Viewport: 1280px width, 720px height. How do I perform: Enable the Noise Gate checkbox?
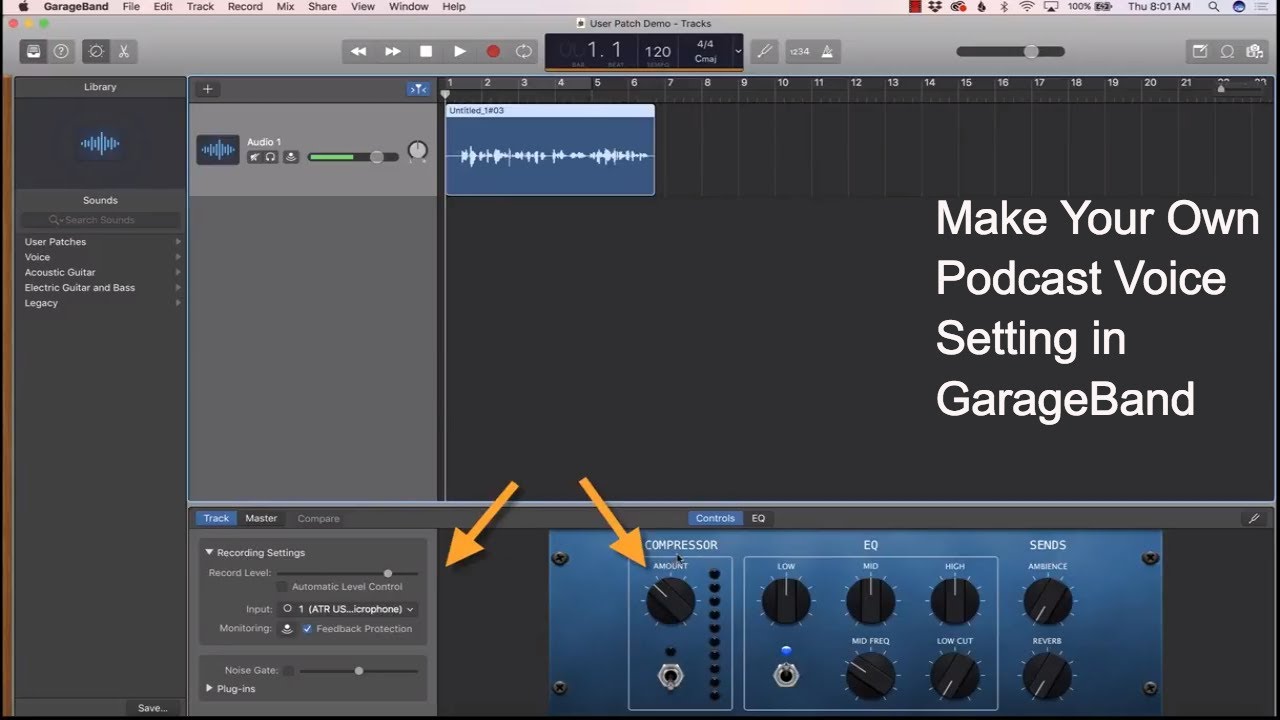[x=288, y=671]
